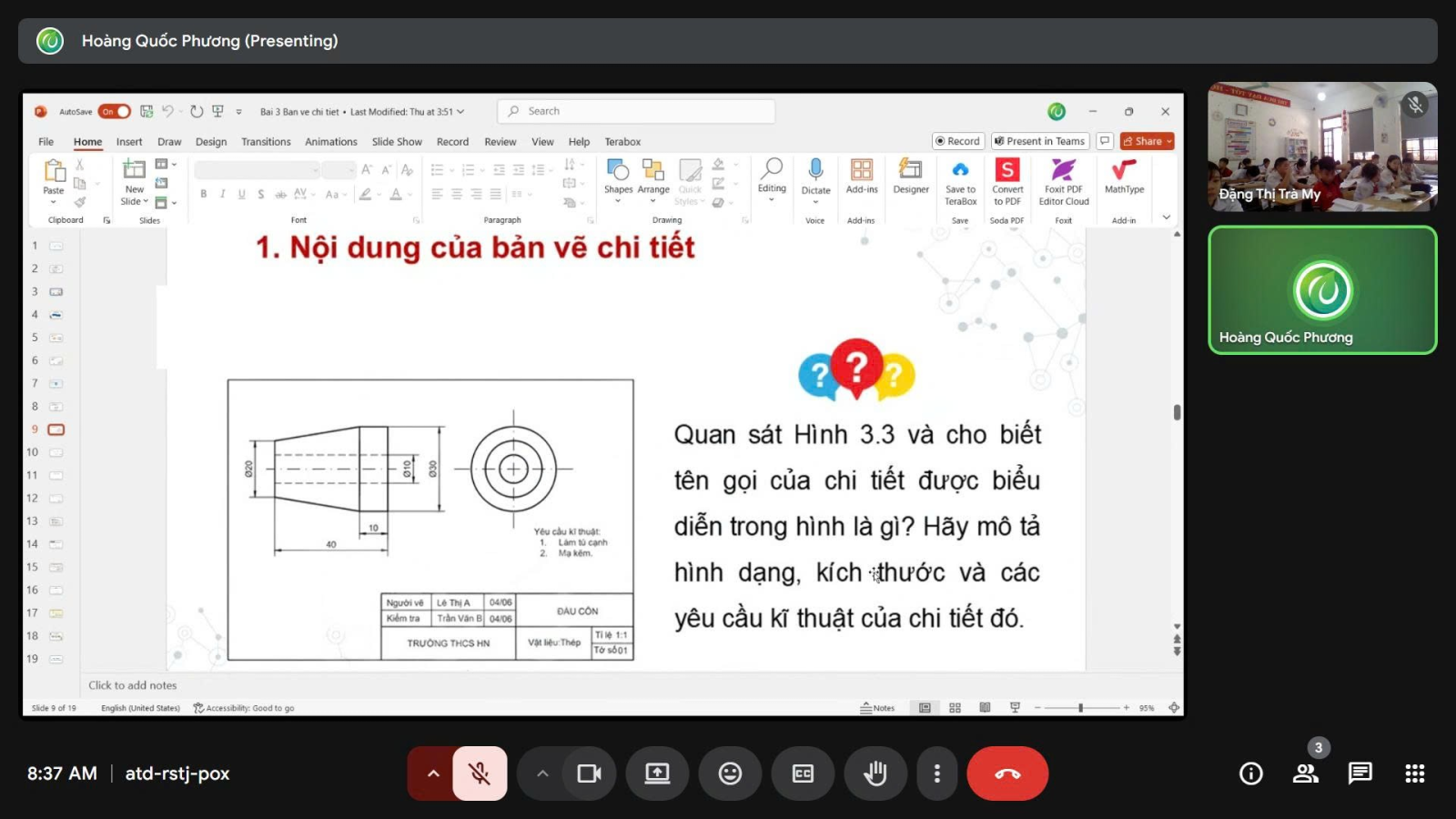1456x819 pixels.
Task: Click the present screen icon
Action: [657, 773]
